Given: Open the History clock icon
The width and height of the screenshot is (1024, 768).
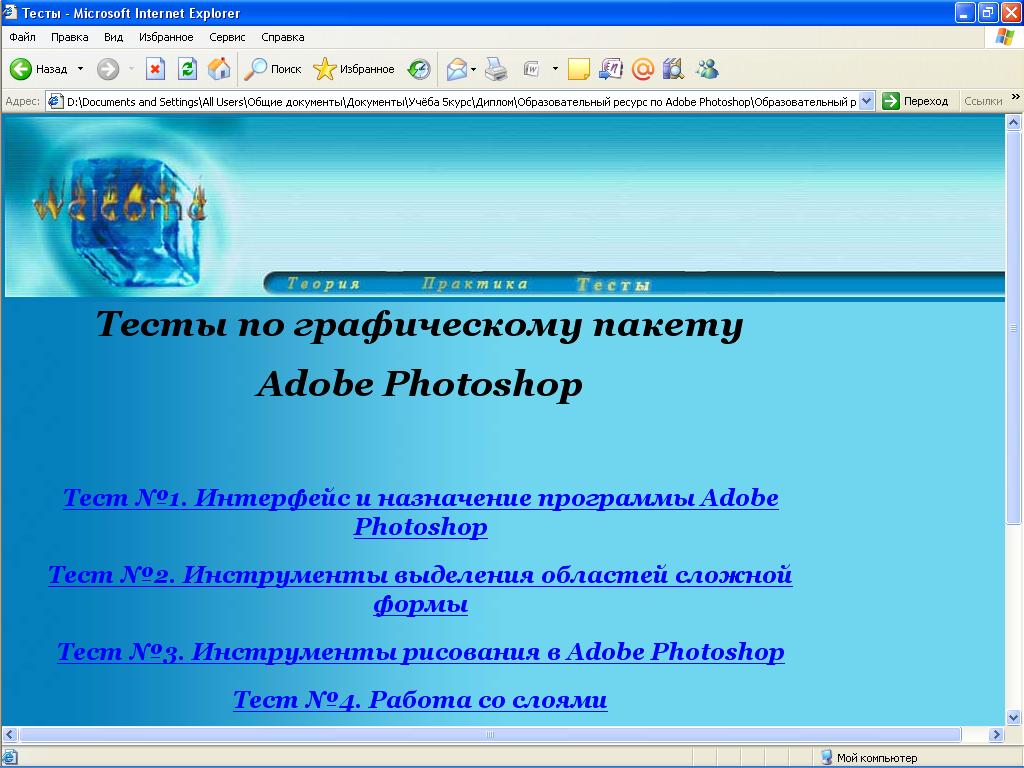Looking at the screenshot, I should [x=419, y=69].
